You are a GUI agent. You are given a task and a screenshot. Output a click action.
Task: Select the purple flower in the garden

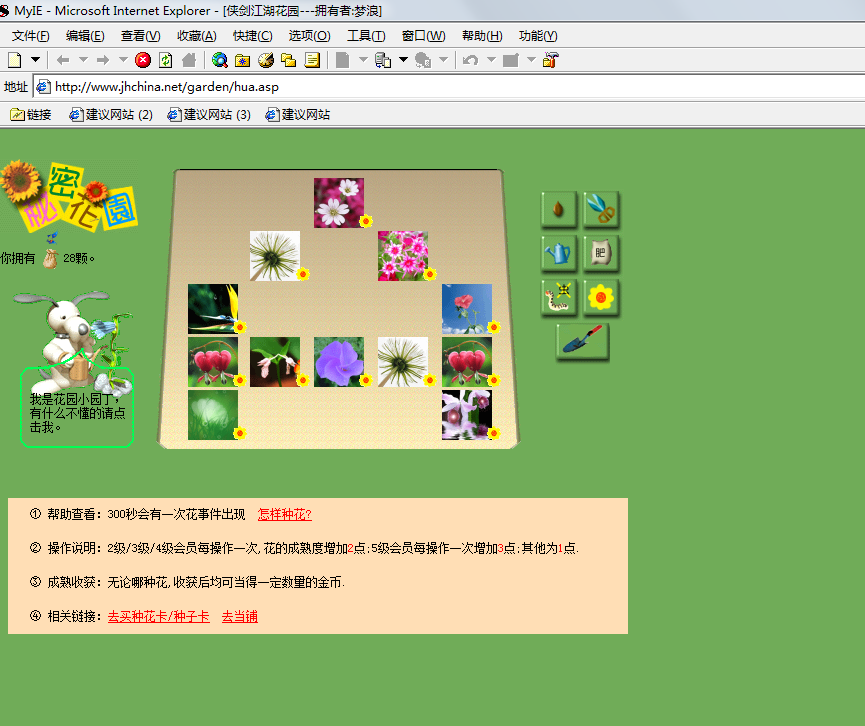coord(339,362)
